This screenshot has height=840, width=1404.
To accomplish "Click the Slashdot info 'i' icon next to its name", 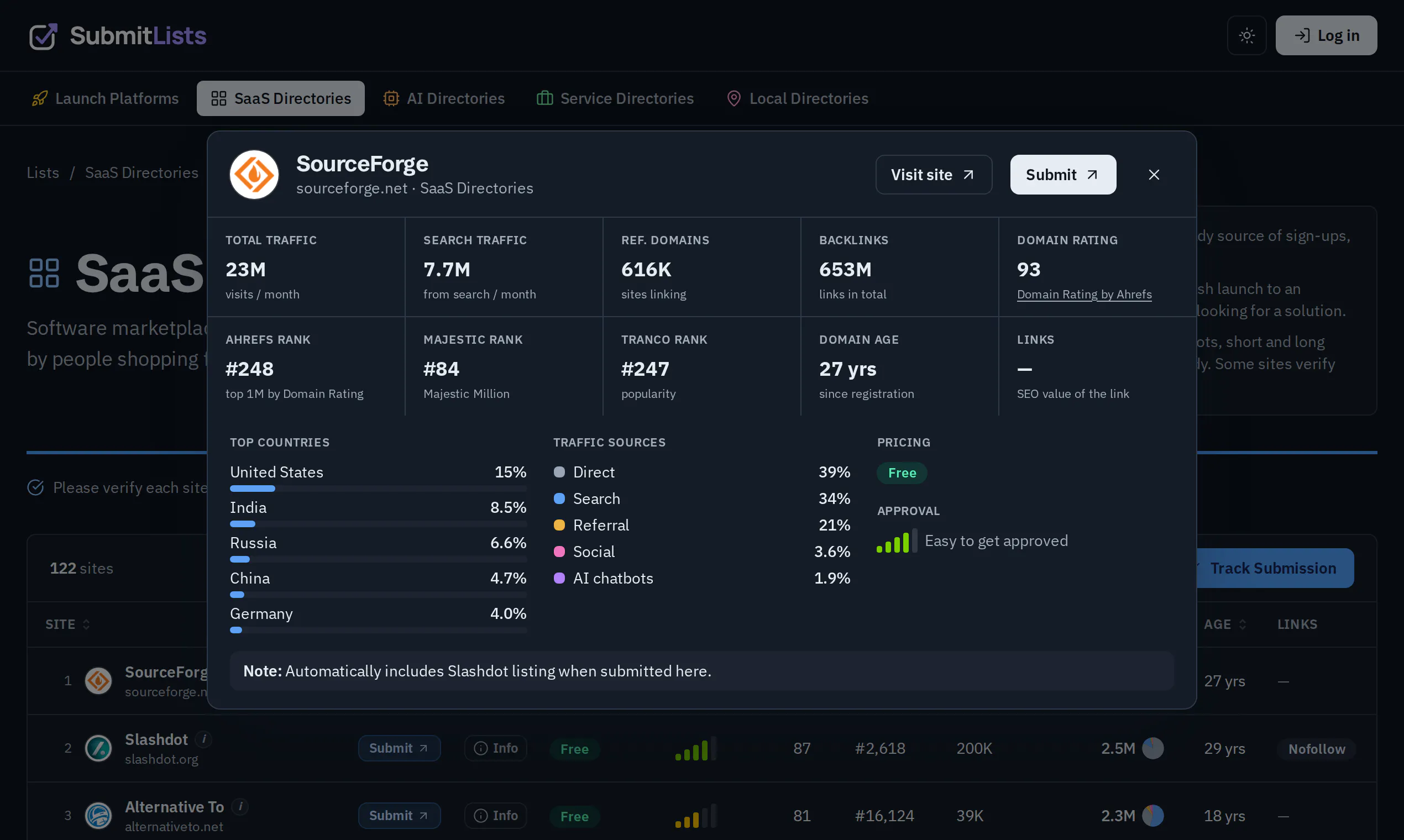I will tap(204, 739).
